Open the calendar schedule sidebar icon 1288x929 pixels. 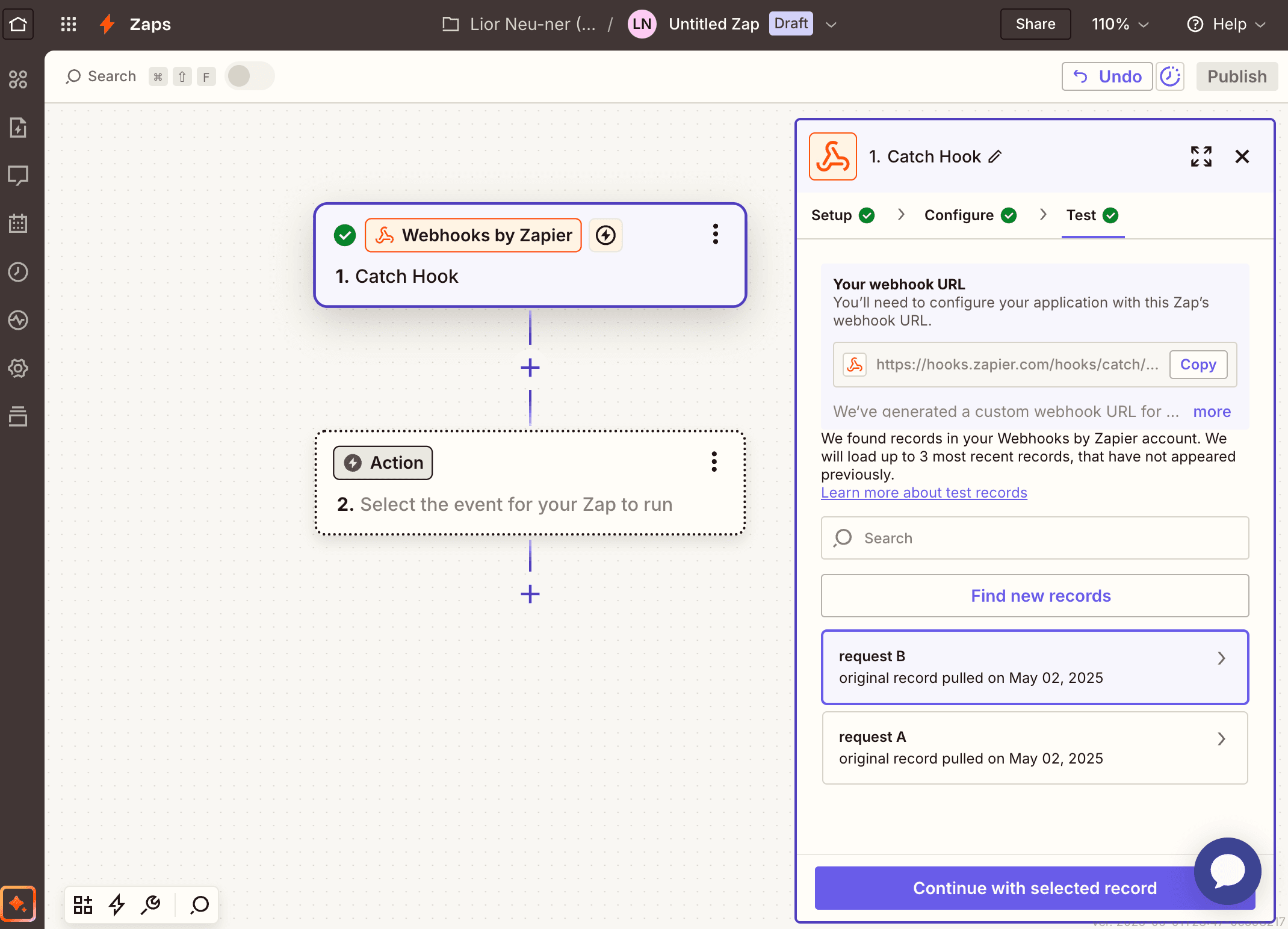(x=18, y=224)
